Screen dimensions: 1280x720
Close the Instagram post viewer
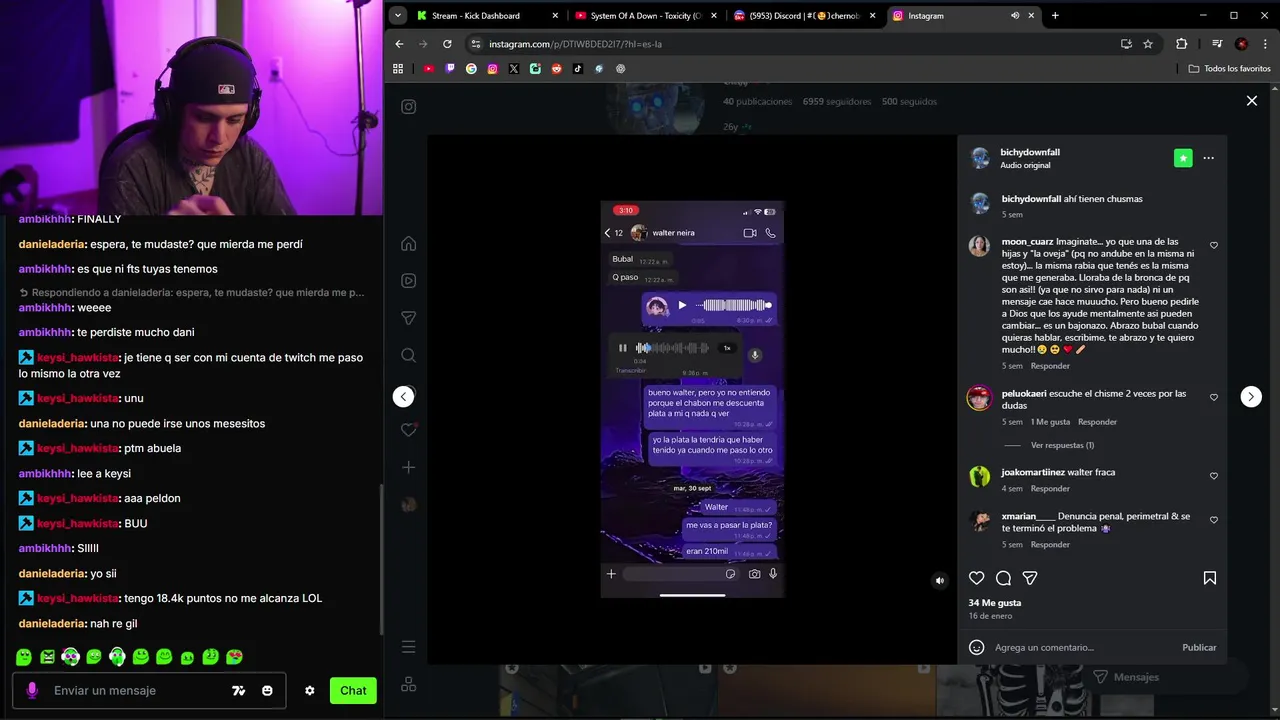[x=1251, y=101]
